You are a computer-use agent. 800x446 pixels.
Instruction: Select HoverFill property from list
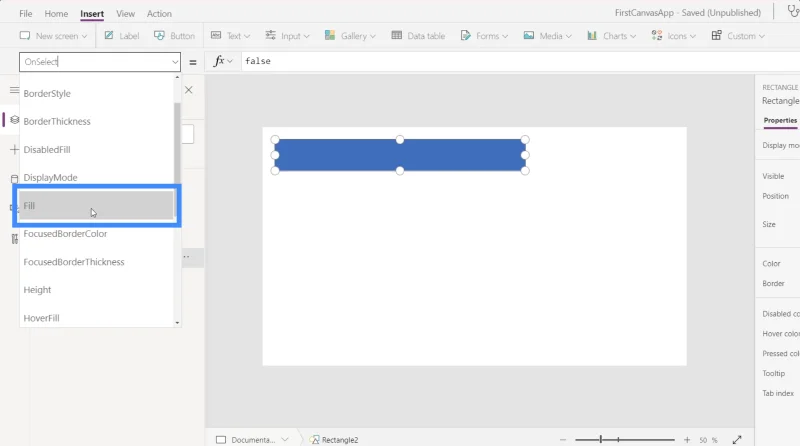point(97,318)
